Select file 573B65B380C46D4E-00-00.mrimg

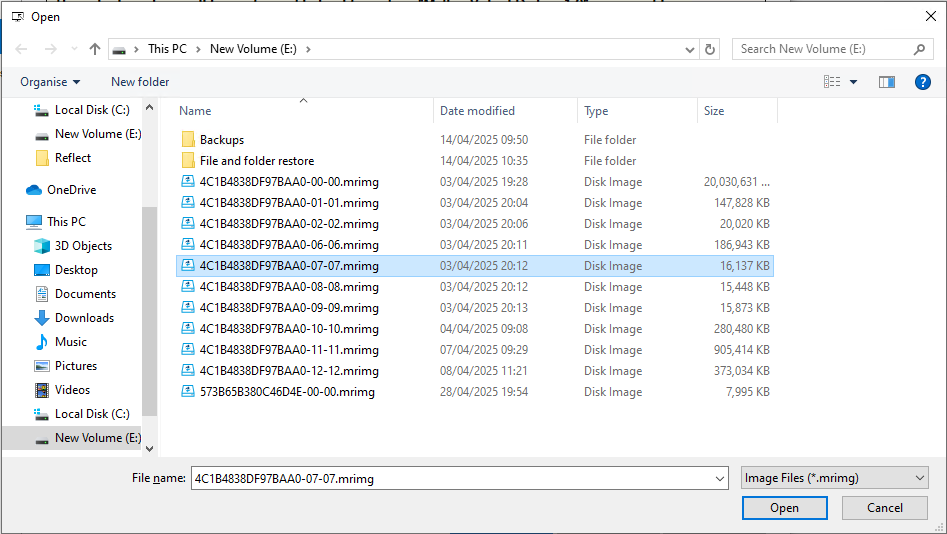tap(287, 392)
